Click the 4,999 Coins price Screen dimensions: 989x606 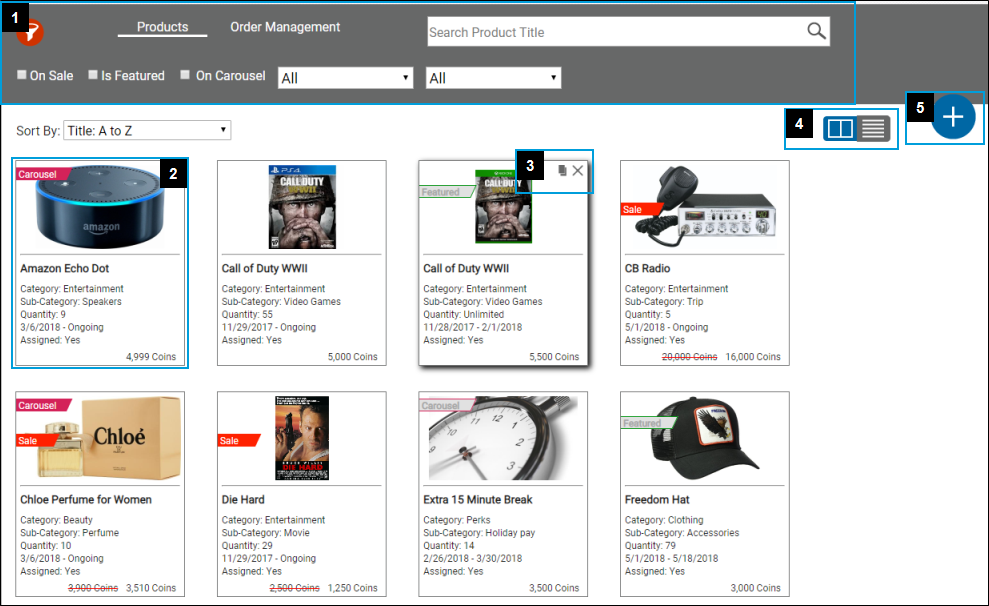[x=151, y=356]
